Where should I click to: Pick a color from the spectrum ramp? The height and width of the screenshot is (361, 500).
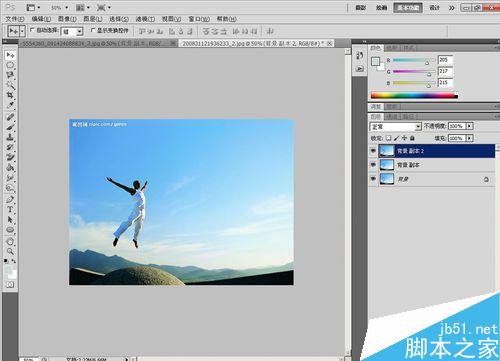414,96
